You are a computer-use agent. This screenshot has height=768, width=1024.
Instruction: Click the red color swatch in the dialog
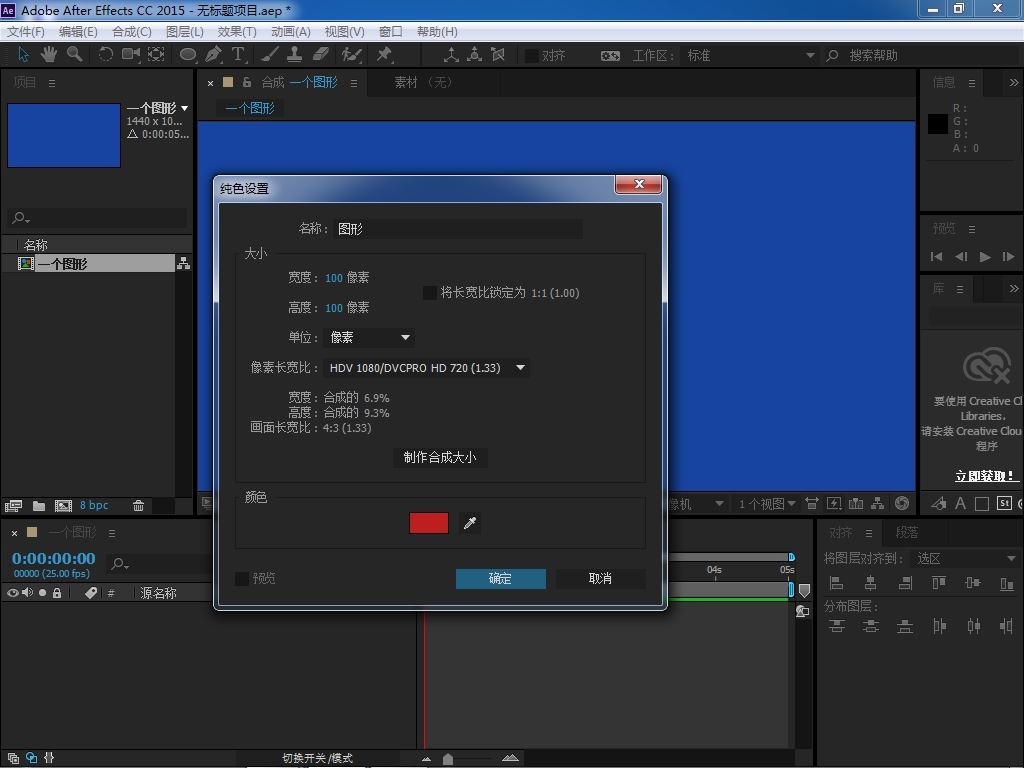pyautogui.click(x=429, y=523)
